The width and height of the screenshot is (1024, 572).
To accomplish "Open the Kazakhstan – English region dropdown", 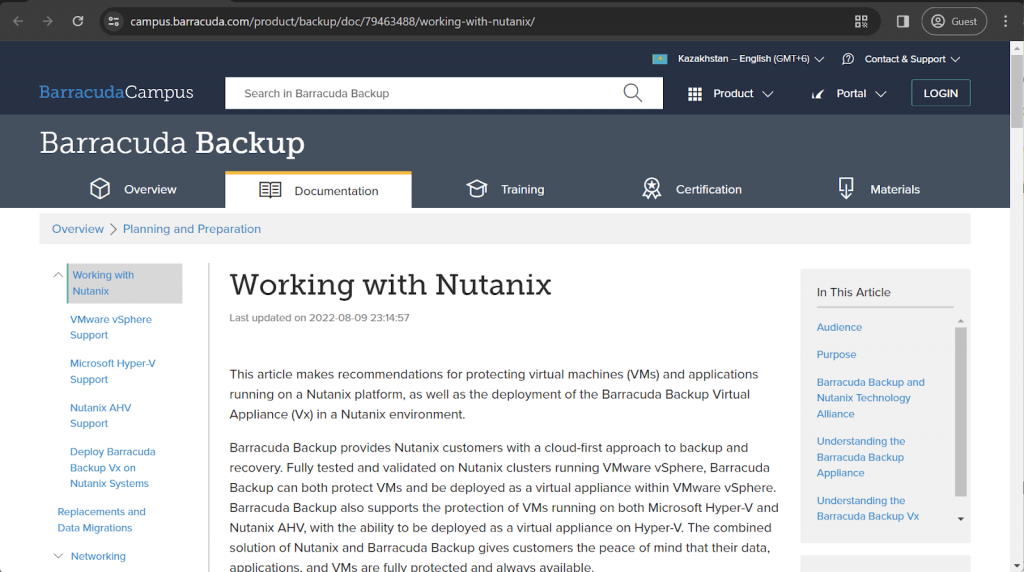I will click(x=751, y=59).
